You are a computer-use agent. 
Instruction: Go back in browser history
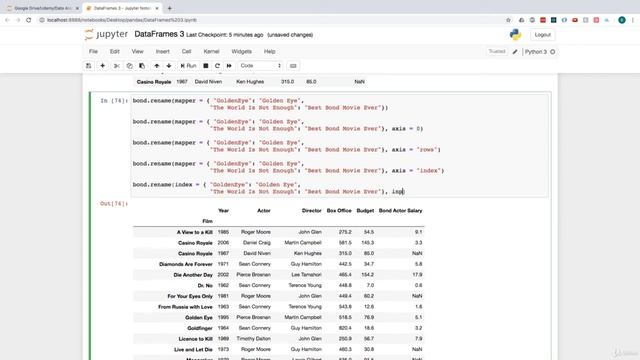pos(7,20)
